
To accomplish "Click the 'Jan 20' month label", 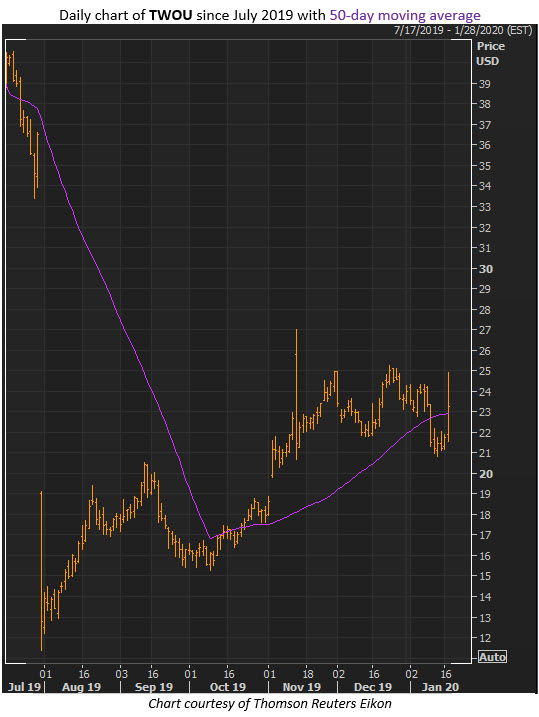I will (x=440, y=687).
